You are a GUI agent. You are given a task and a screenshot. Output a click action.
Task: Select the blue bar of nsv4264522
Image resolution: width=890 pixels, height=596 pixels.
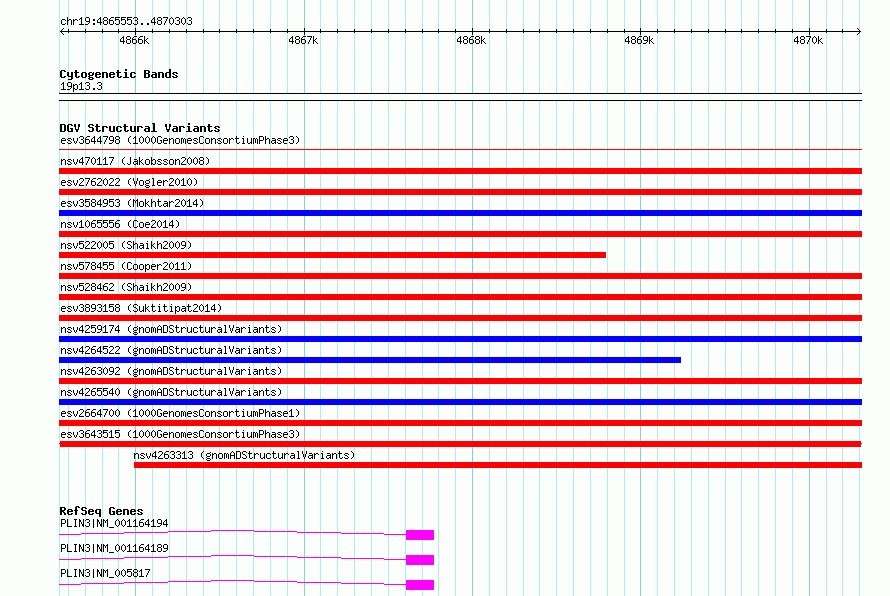pos(370,360)
